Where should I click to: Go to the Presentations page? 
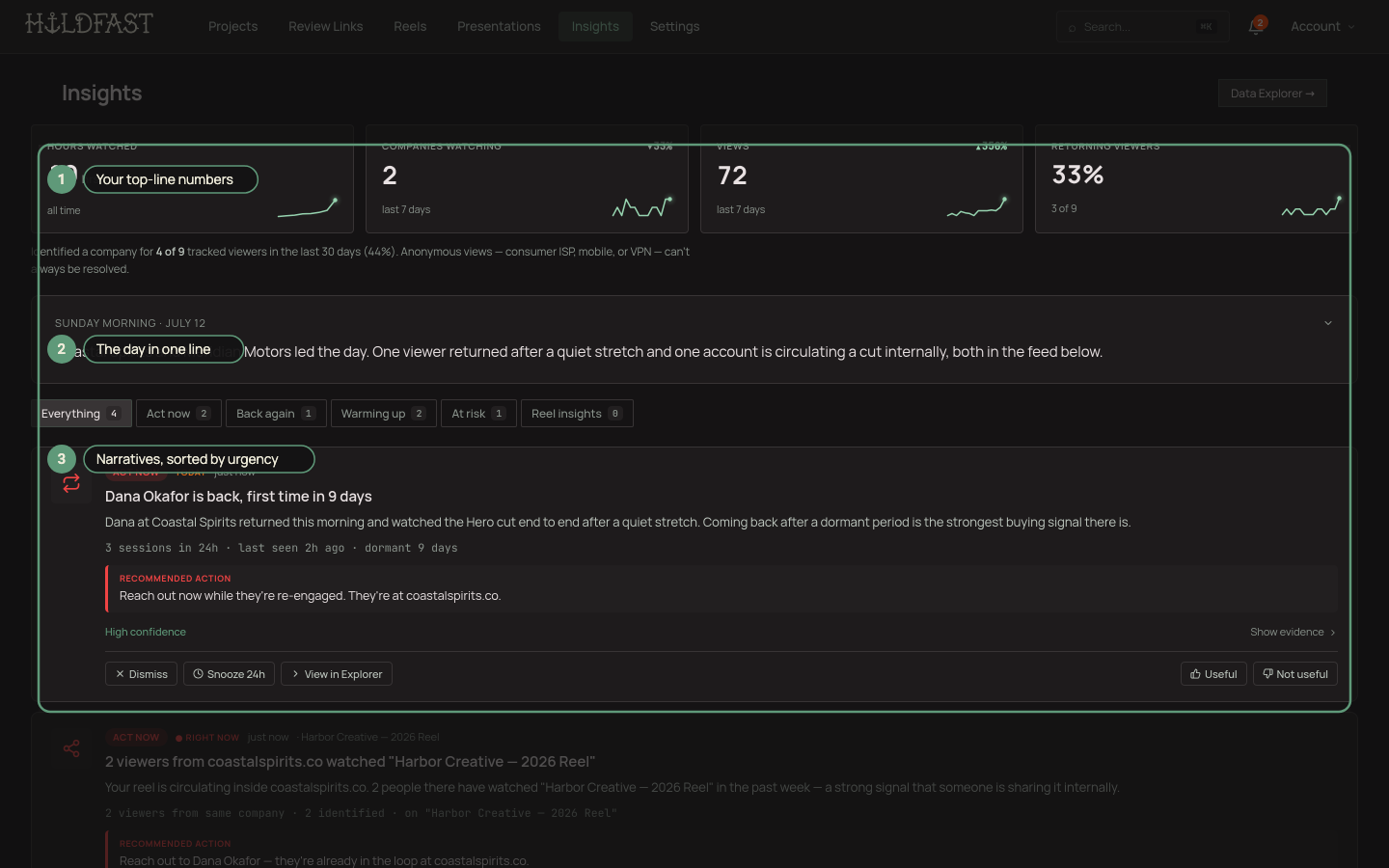(x=499, y=26)
